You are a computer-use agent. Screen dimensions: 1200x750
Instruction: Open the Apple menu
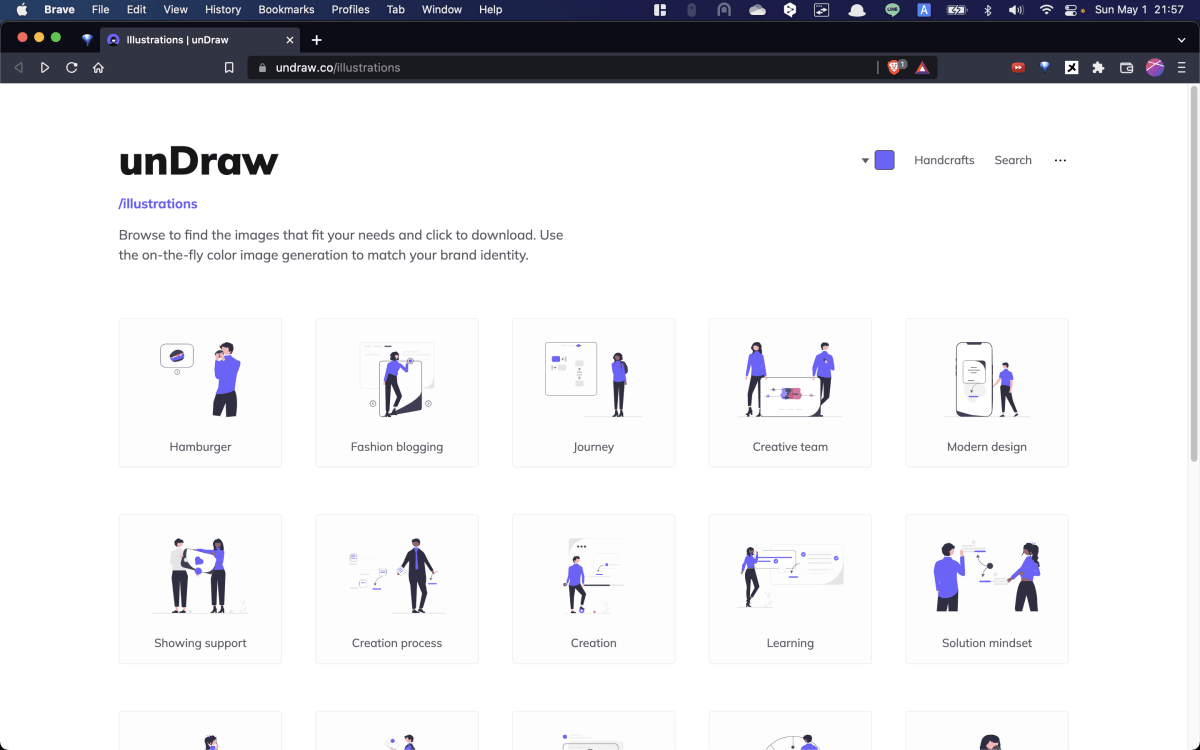coord(21,10)
